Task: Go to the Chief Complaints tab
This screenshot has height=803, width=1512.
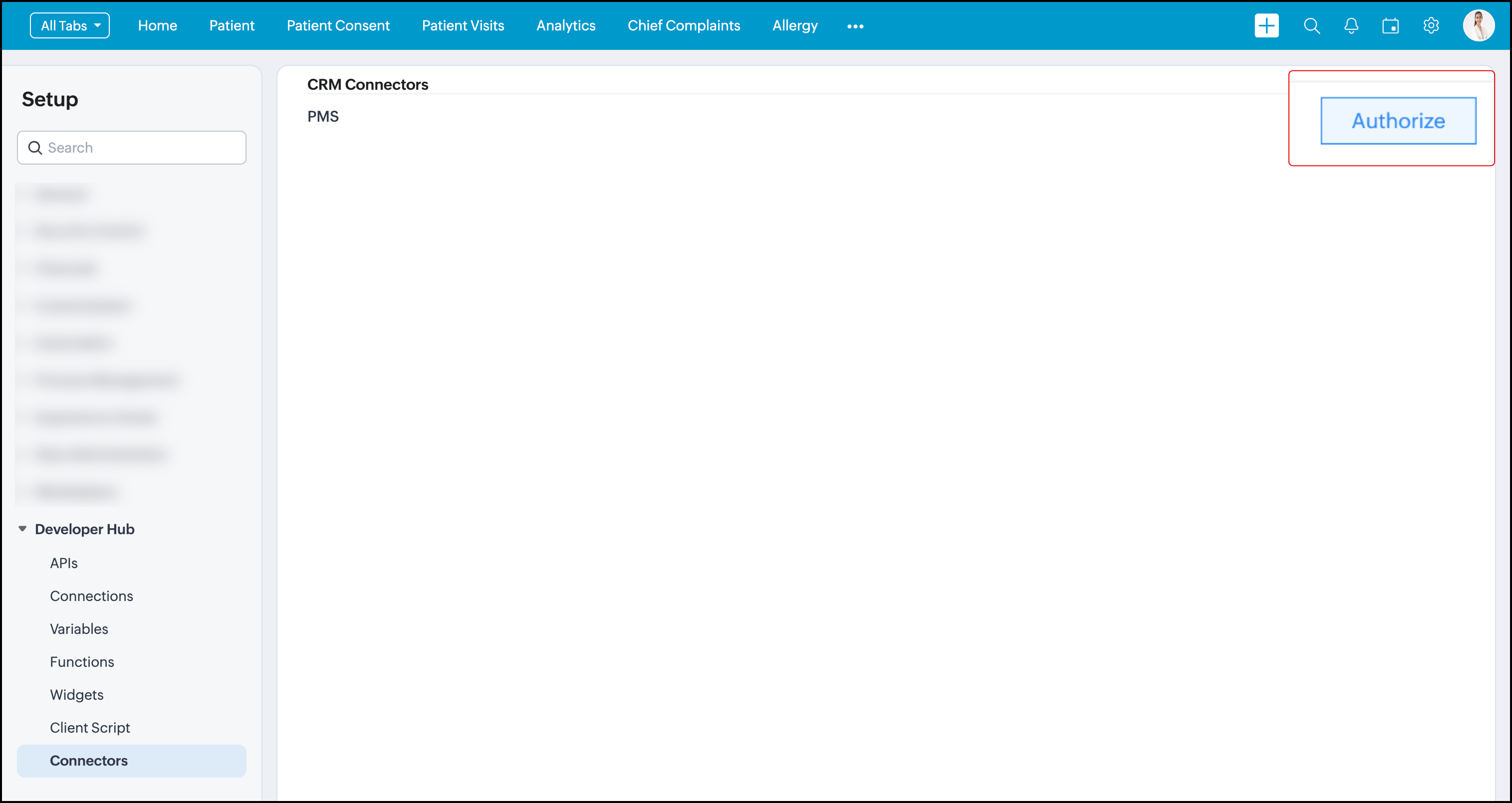Action: click(683, 26)
